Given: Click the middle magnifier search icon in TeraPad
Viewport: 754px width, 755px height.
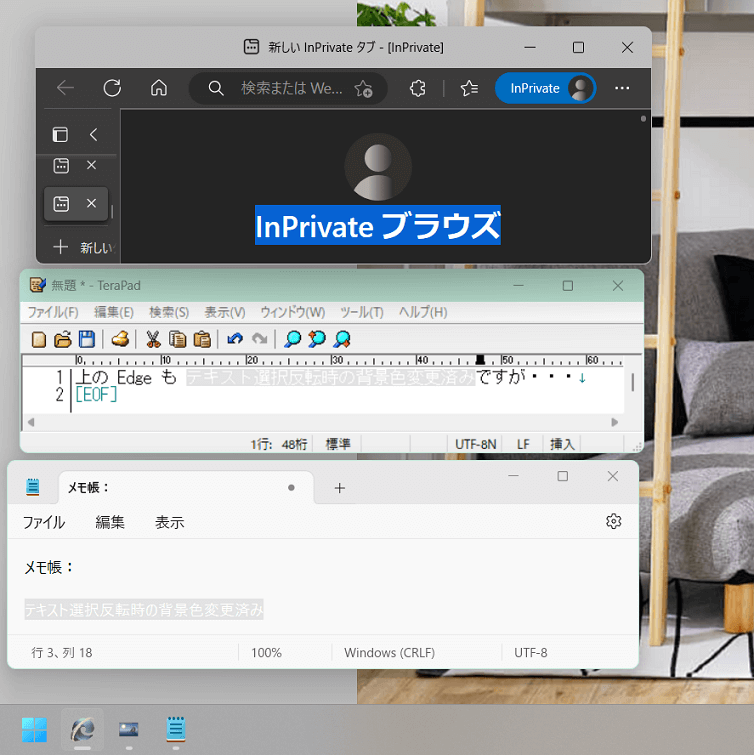Looking at the screenshot, I should [317, 339].
